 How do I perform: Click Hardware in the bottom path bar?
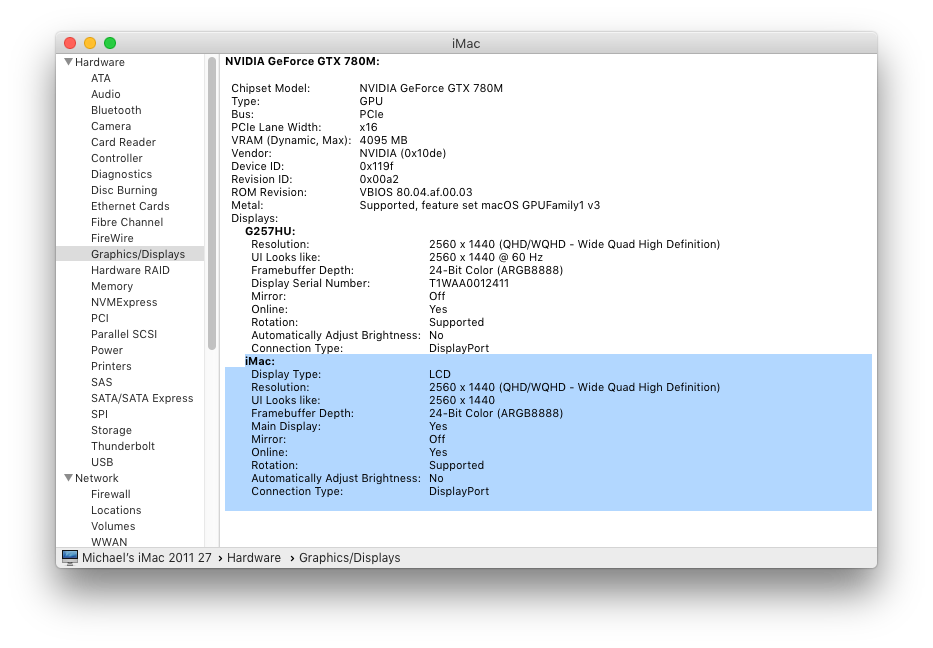(253, 558)
